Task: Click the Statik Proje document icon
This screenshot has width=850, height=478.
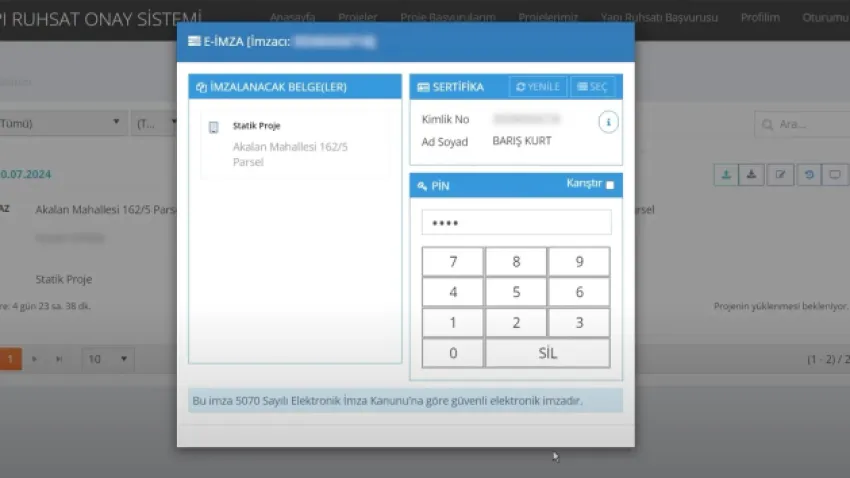Action: click(x=213, y=127)
